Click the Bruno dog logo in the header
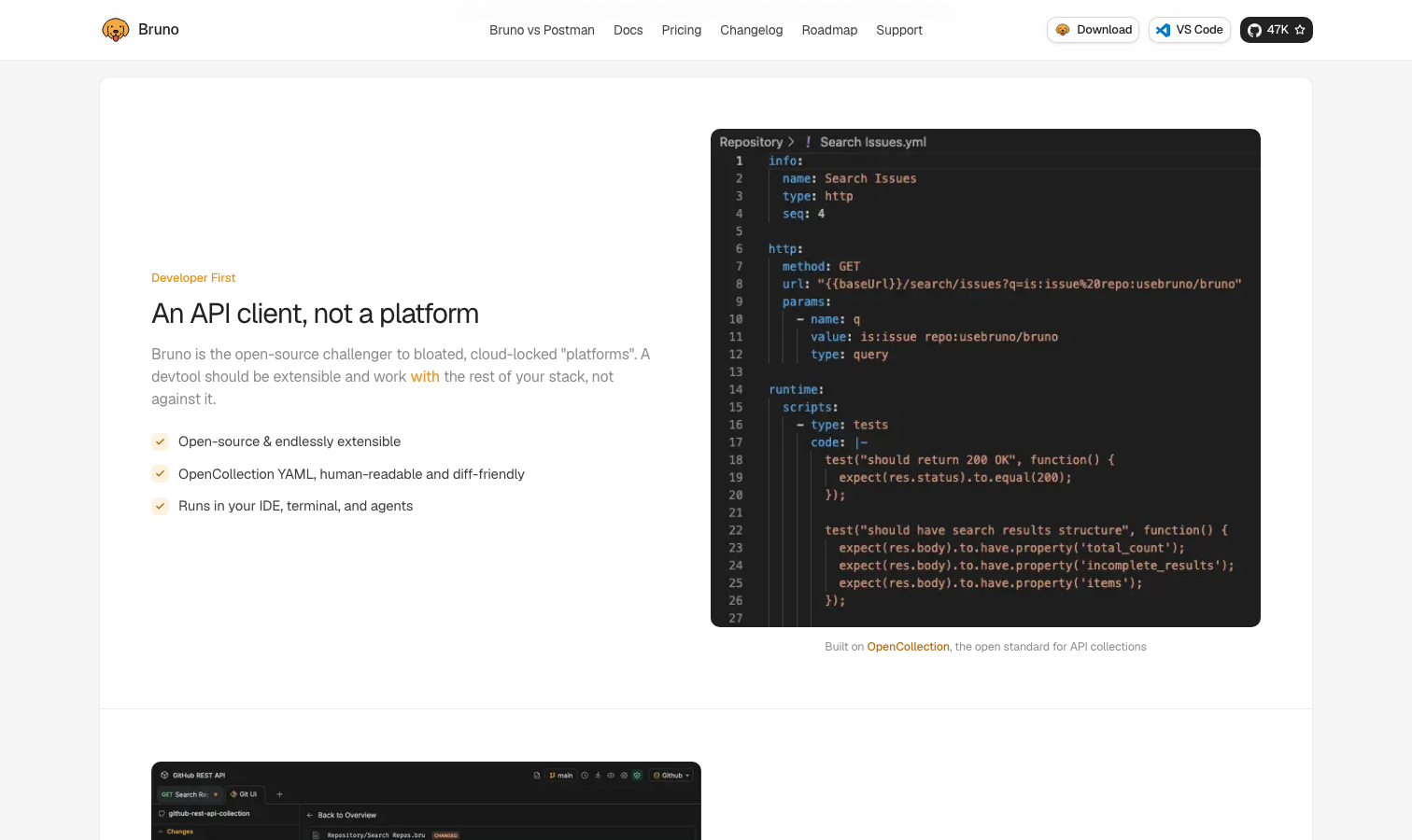The width and height of the screenshot is (1412, 840). point(116,30)
